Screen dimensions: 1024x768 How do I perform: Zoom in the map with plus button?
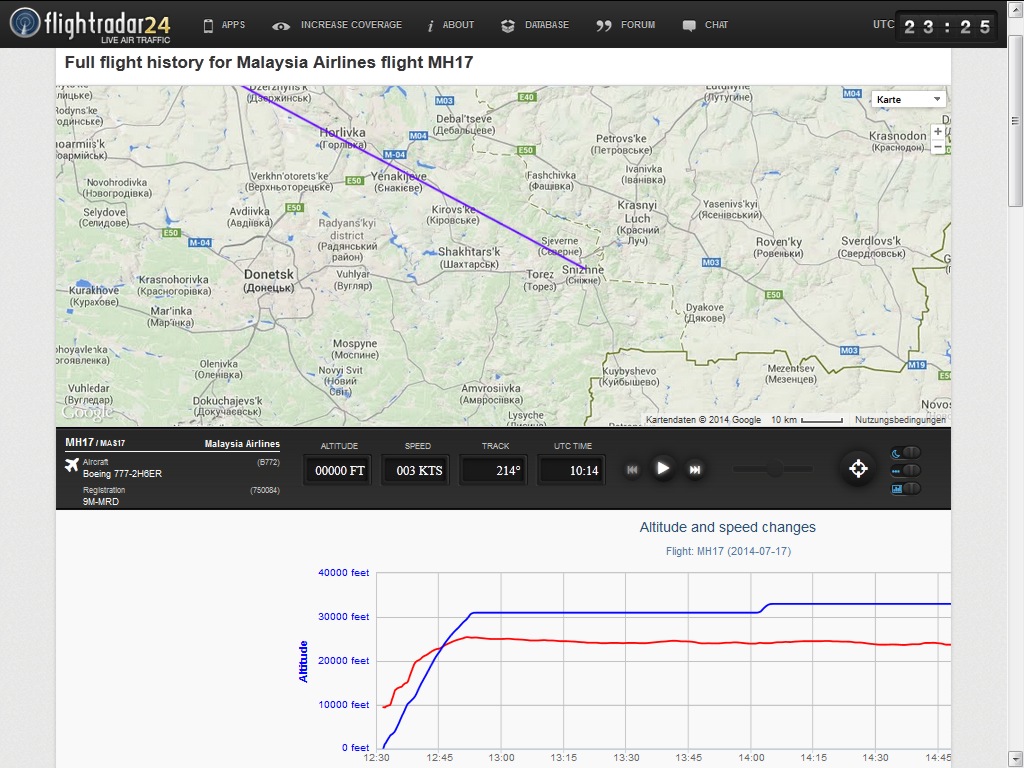point(937,131)
